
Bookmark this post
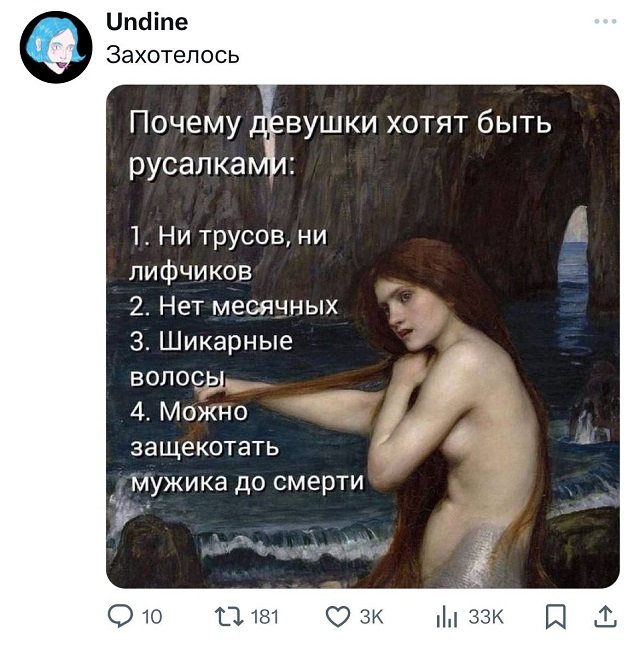coord(556,617)
